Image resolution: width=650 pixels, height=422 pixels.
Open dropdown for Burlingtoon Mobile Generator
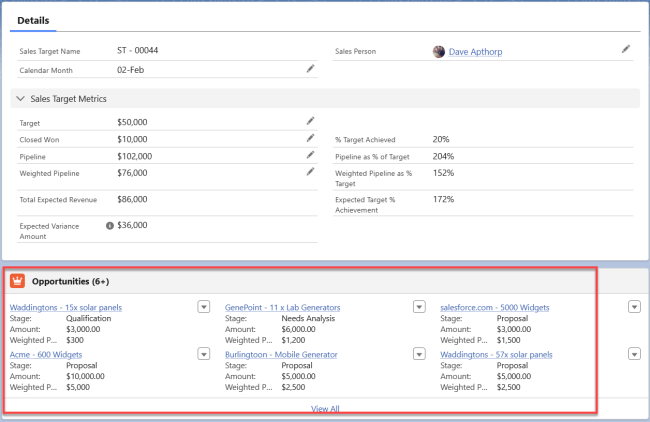419,354
